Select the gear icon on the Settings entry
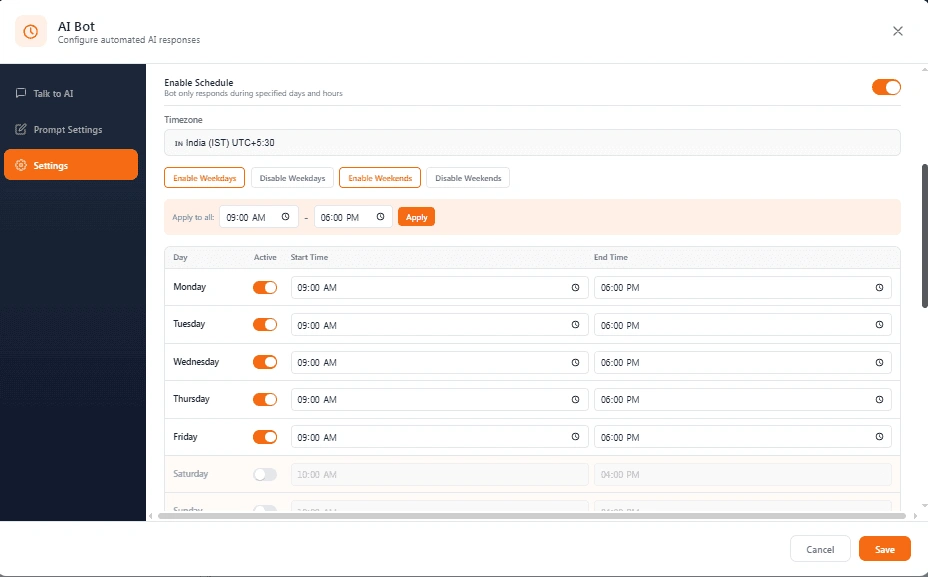This screenshot has width=928, height=577. pos(21,165)
